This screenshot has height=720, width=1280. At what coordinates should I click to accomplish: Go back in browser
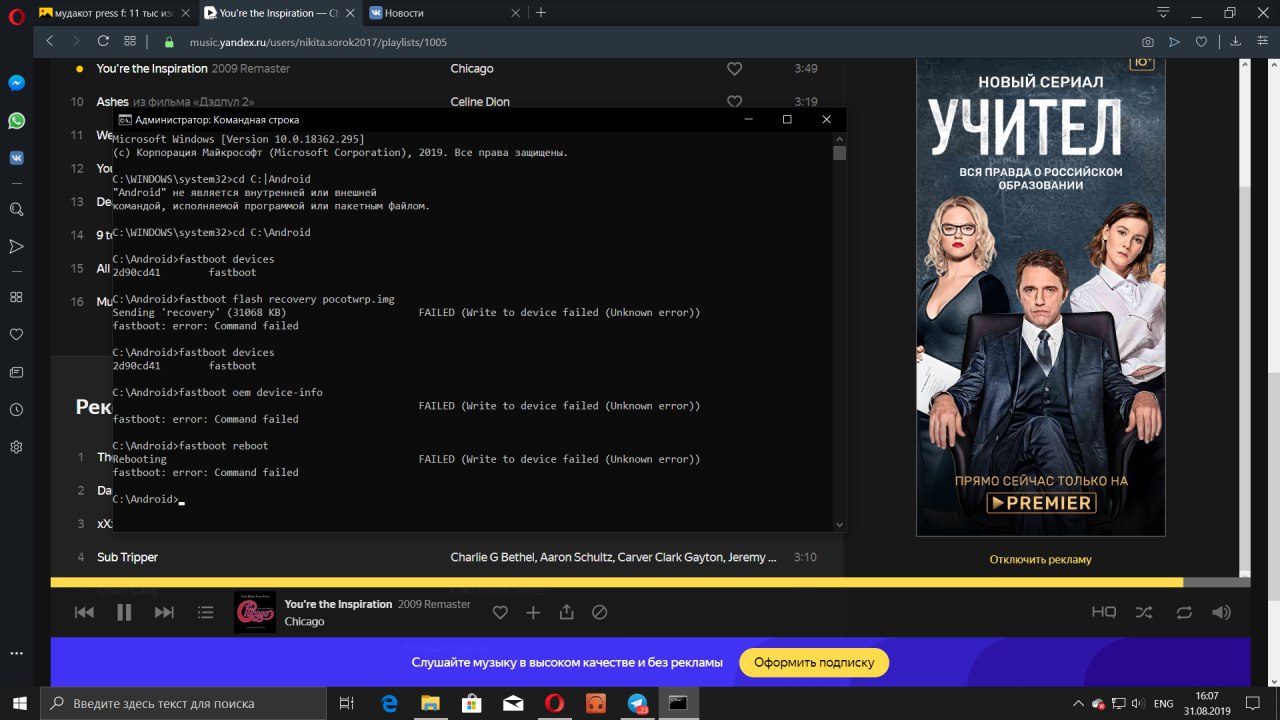[x=50, y=42]
